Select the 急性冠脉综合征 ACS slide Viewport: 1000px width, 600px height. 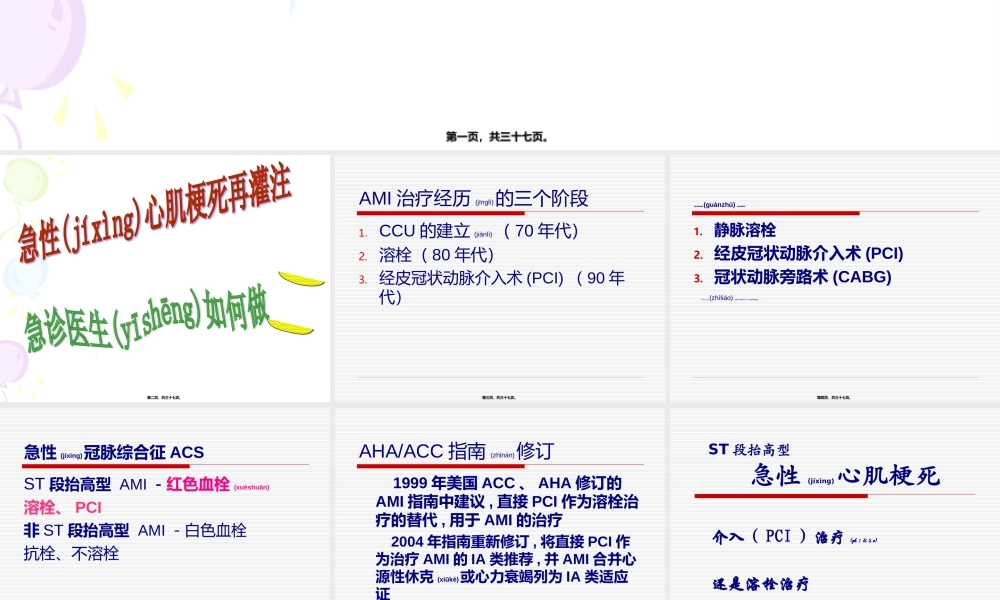165,500
